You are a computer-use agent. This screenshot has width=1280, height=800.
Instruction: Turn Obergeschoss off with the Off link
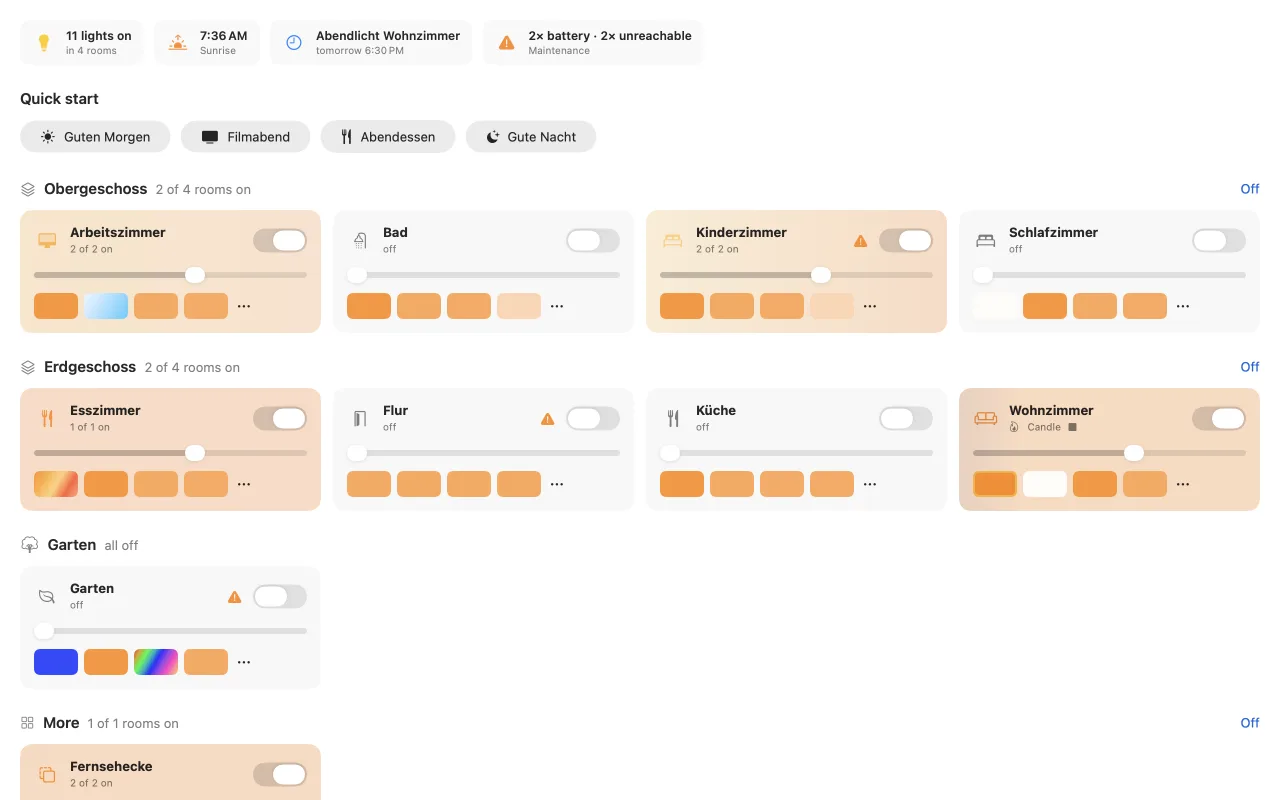(x=1250, y=189)
